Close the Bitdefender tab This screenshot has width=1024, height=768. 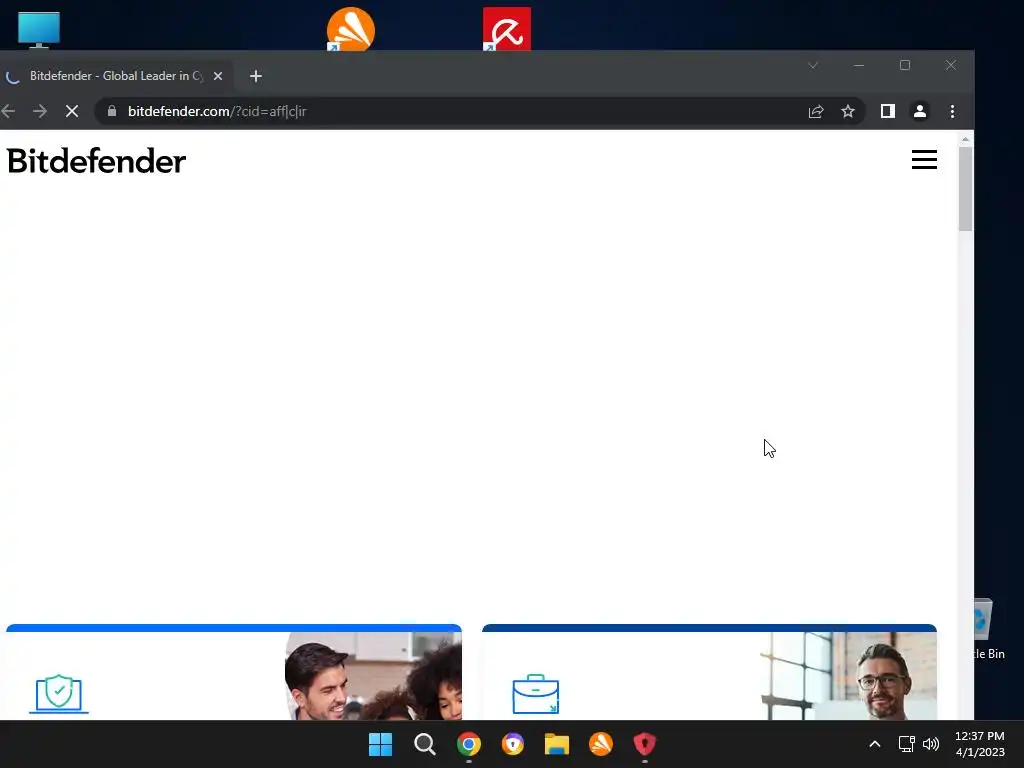pos(218,76)
